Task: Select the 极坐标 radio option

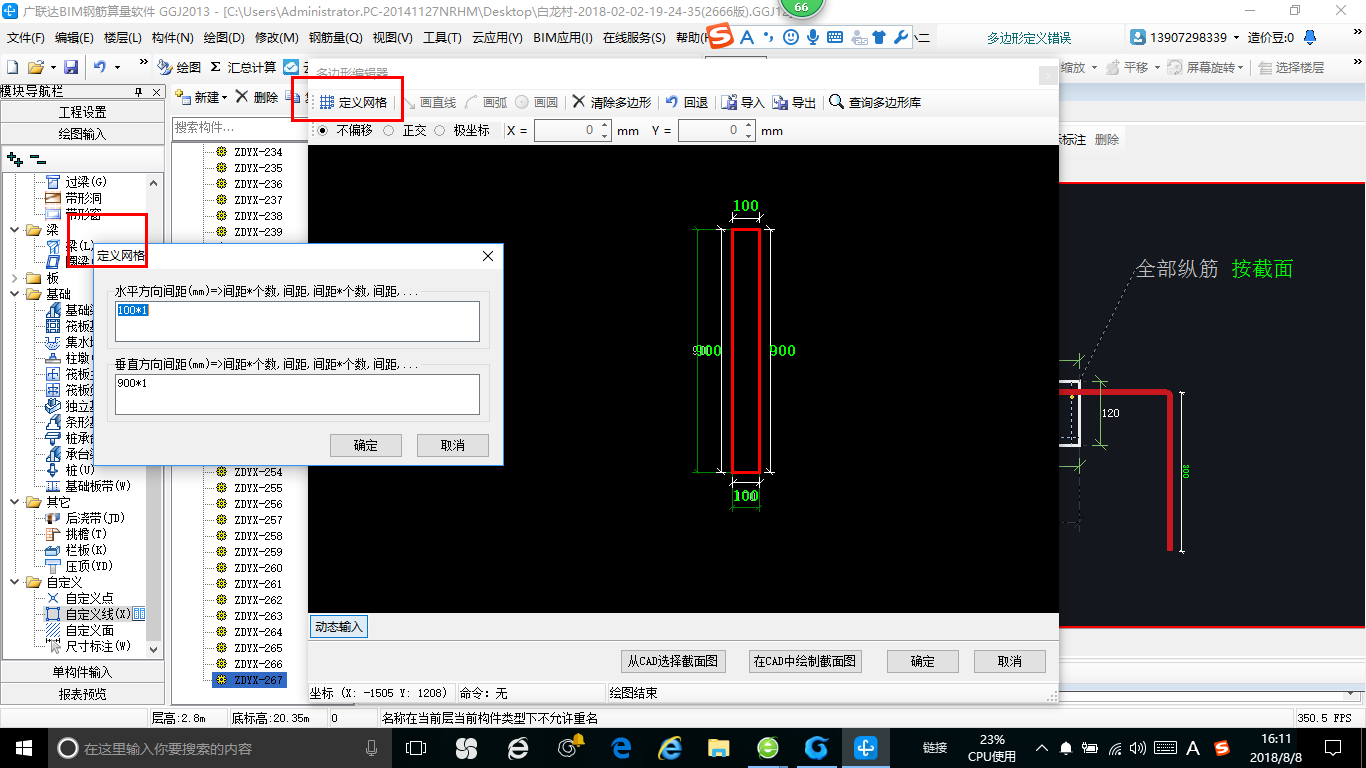Action: click(461, 130)
